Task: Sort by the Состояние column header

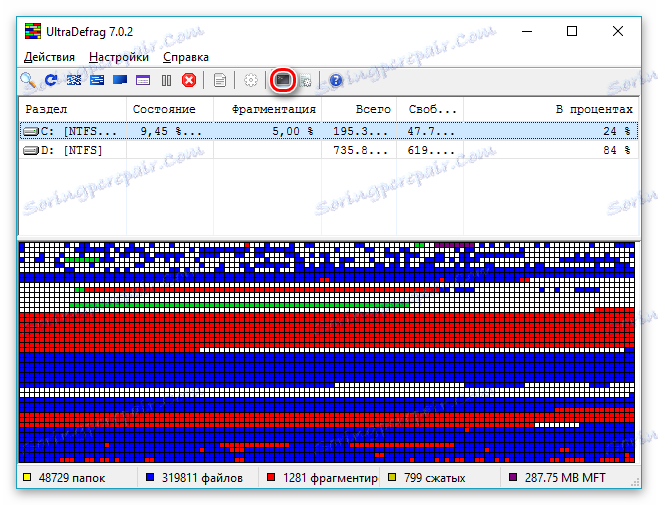Action: [x=170, y=109]
